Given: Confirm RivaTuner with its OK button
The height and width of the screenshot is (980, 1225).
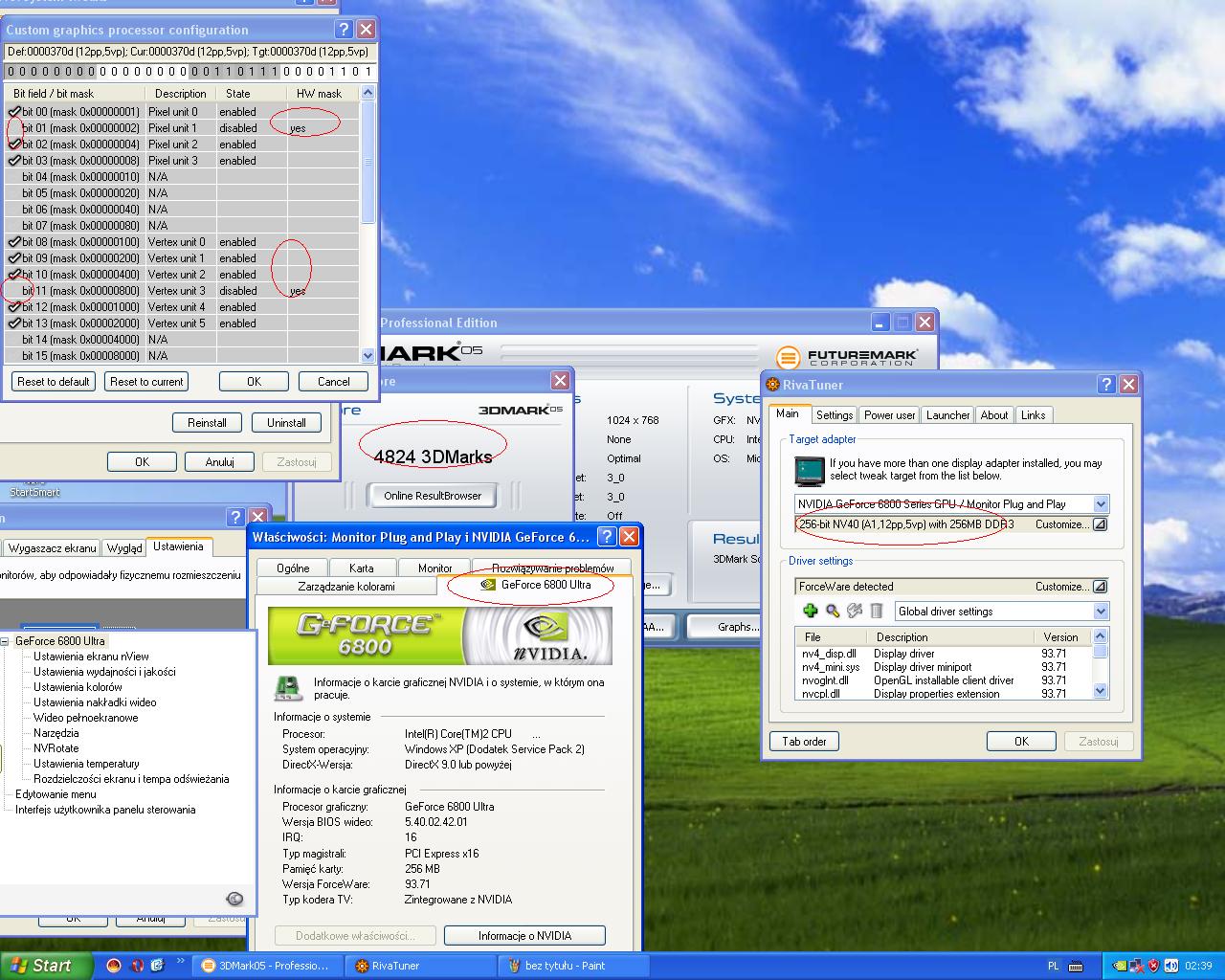Looking at the screenshot, I should click(x=1021, y=742).
